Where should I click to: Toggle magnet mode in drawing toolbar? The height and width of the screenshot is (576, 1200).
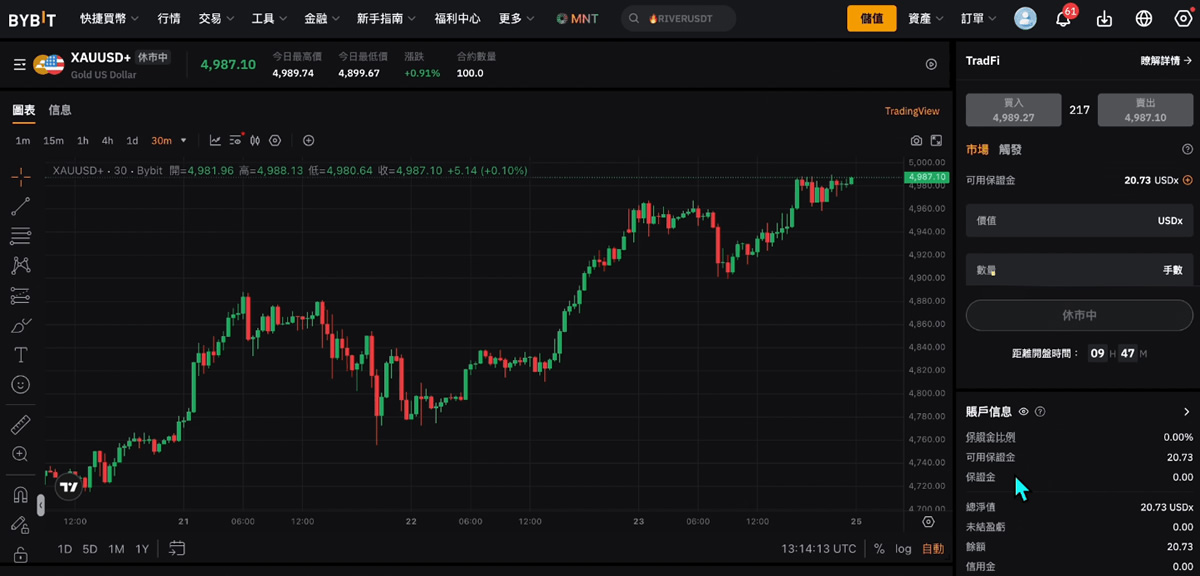[20, 495]
